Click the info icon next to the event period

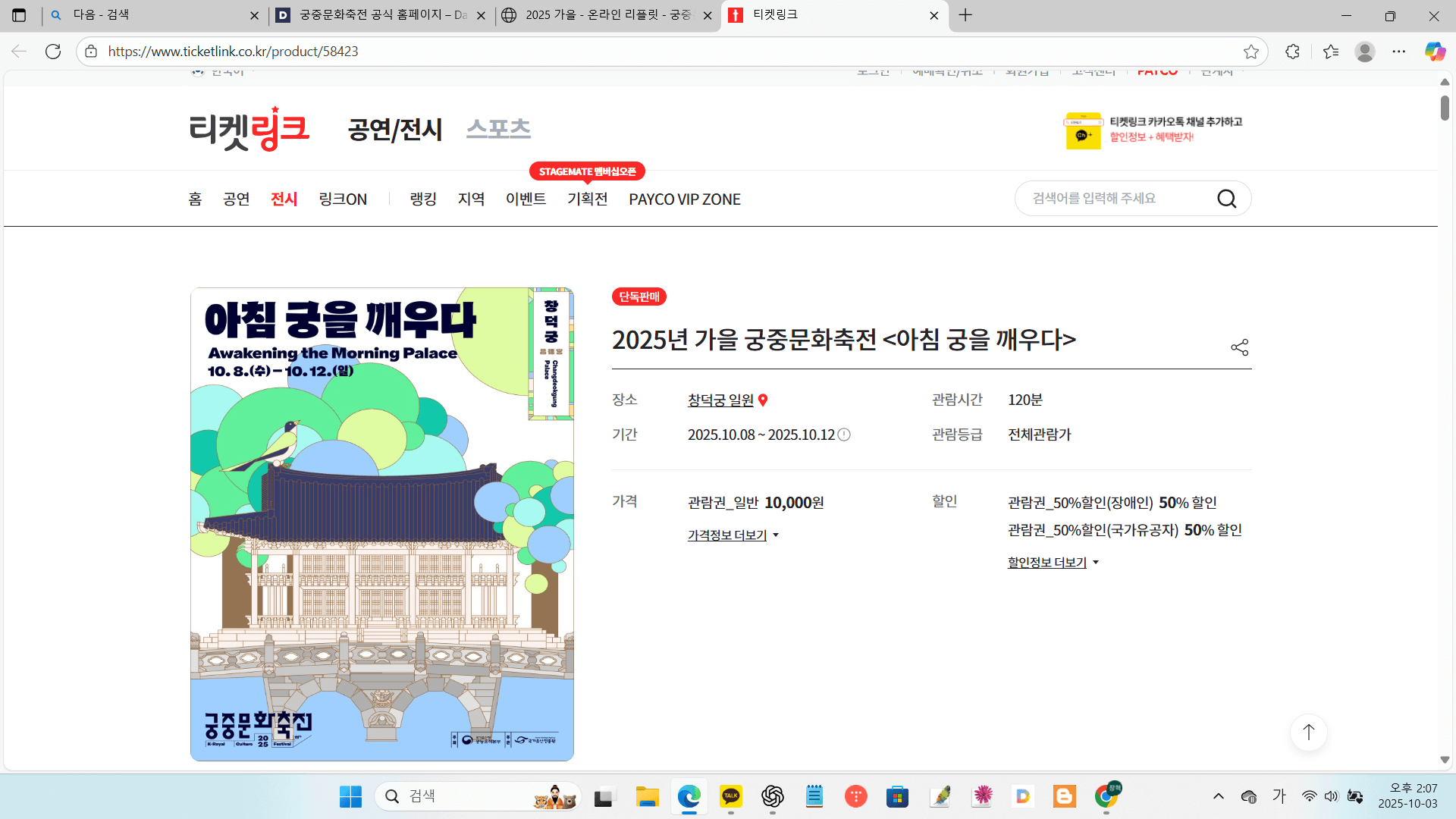tap(845, 435)
